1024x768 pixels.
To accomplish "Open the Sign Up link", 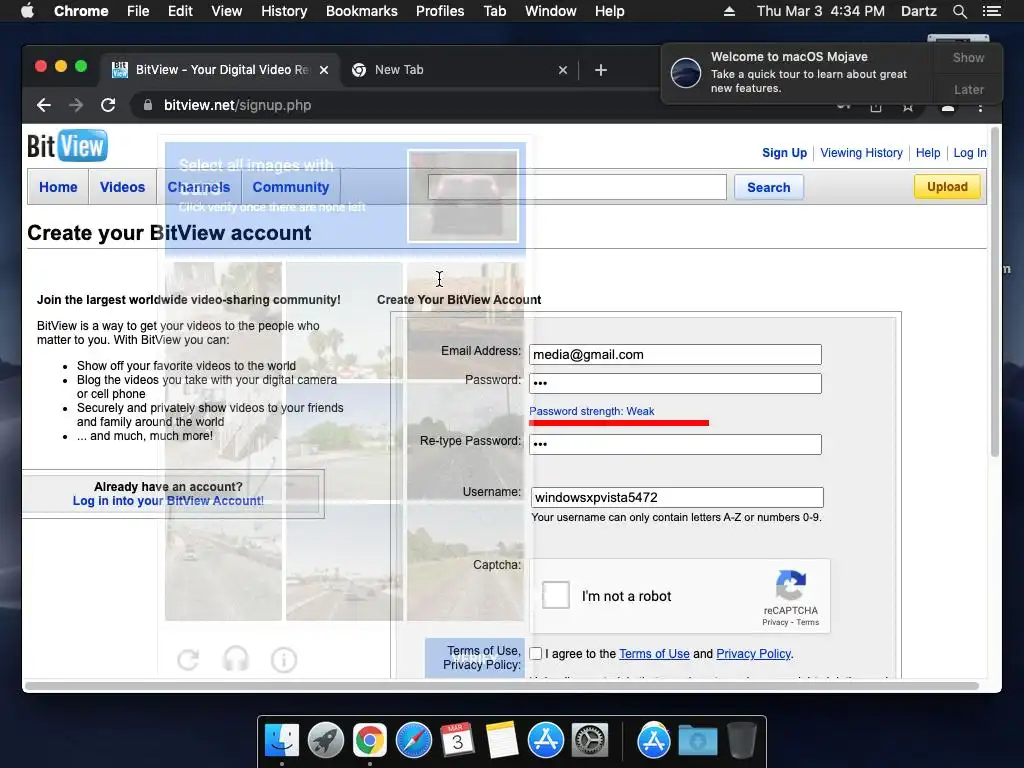I will click(x=784, y=153).
